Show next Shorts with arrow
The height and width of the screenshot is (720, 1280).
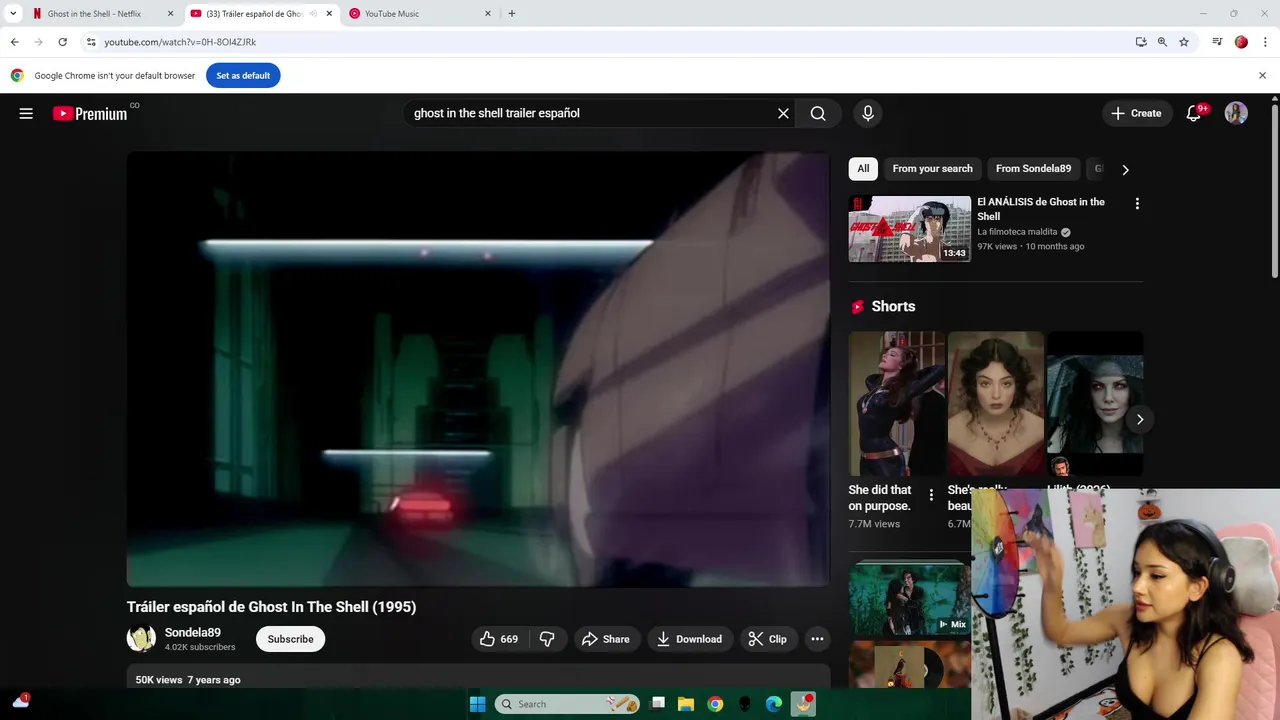1139,419
